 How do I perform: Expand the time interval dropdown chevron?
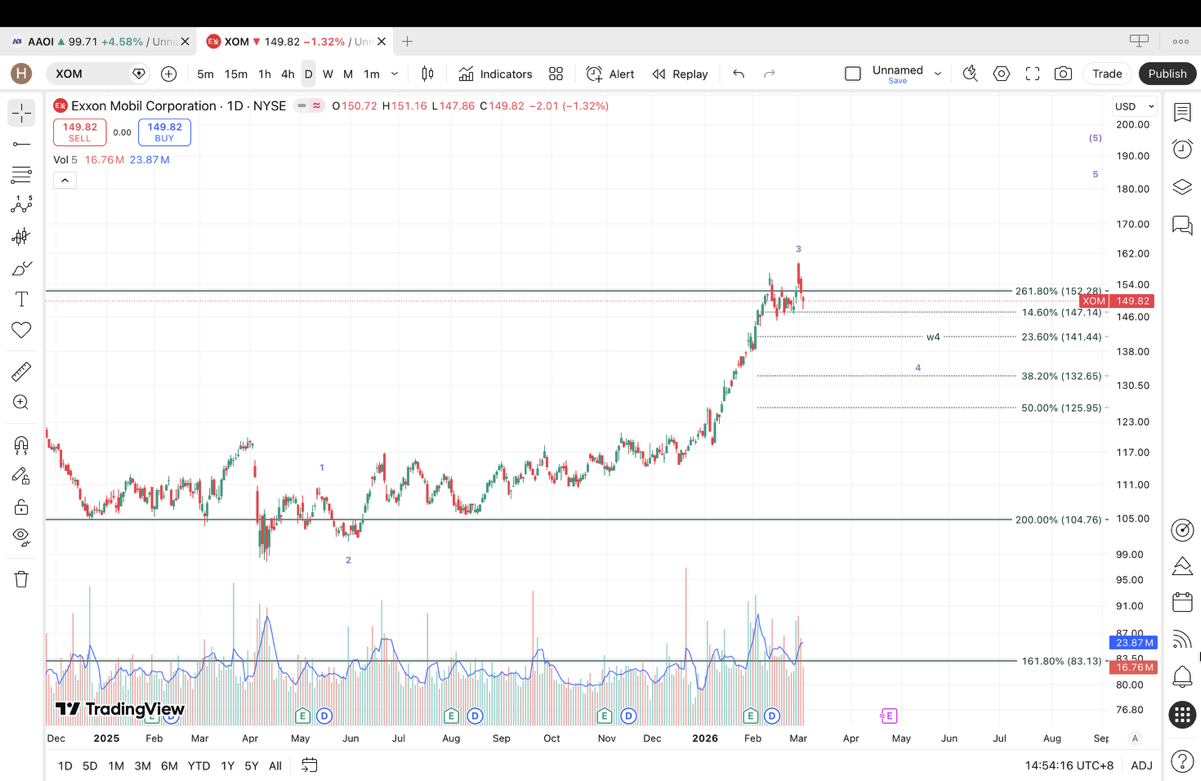pyautogui.click(x=395, y=74)
